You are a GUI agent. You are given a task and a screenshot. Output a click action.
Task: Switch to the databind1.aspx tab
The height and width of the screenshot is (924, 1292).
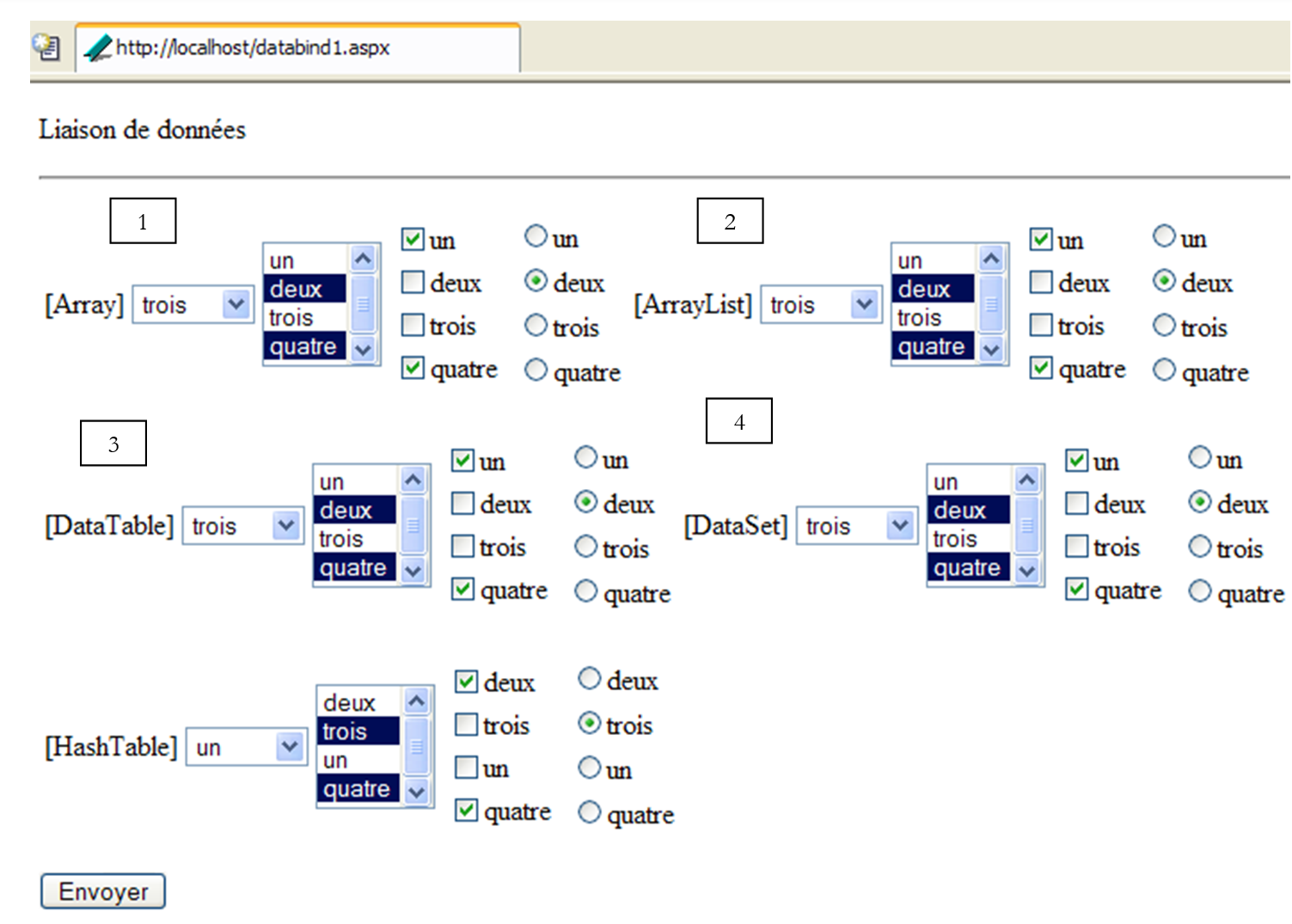(x=297, y=48)
